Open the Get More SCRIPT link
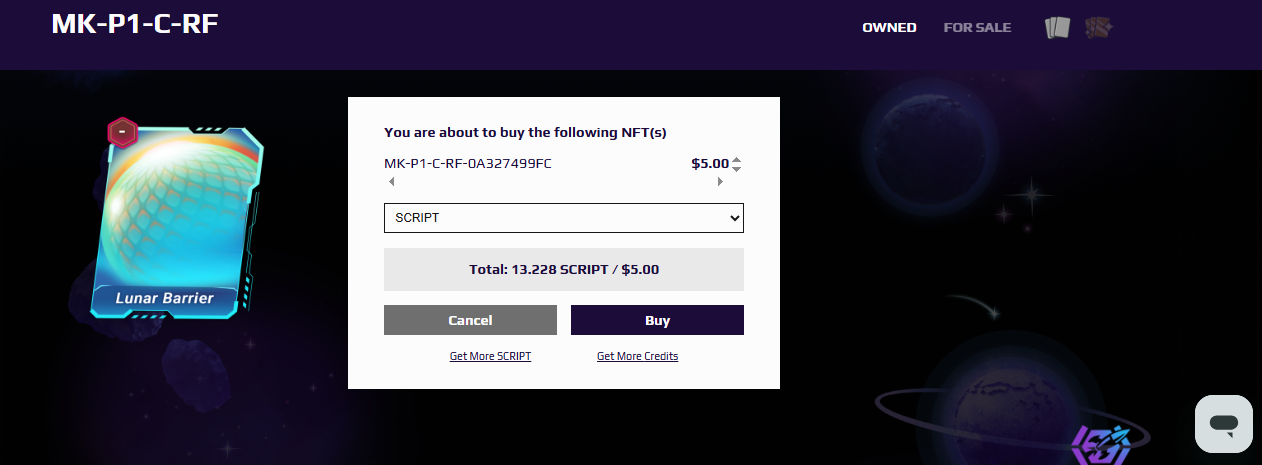1262x465 pixels. click(490, 356)
